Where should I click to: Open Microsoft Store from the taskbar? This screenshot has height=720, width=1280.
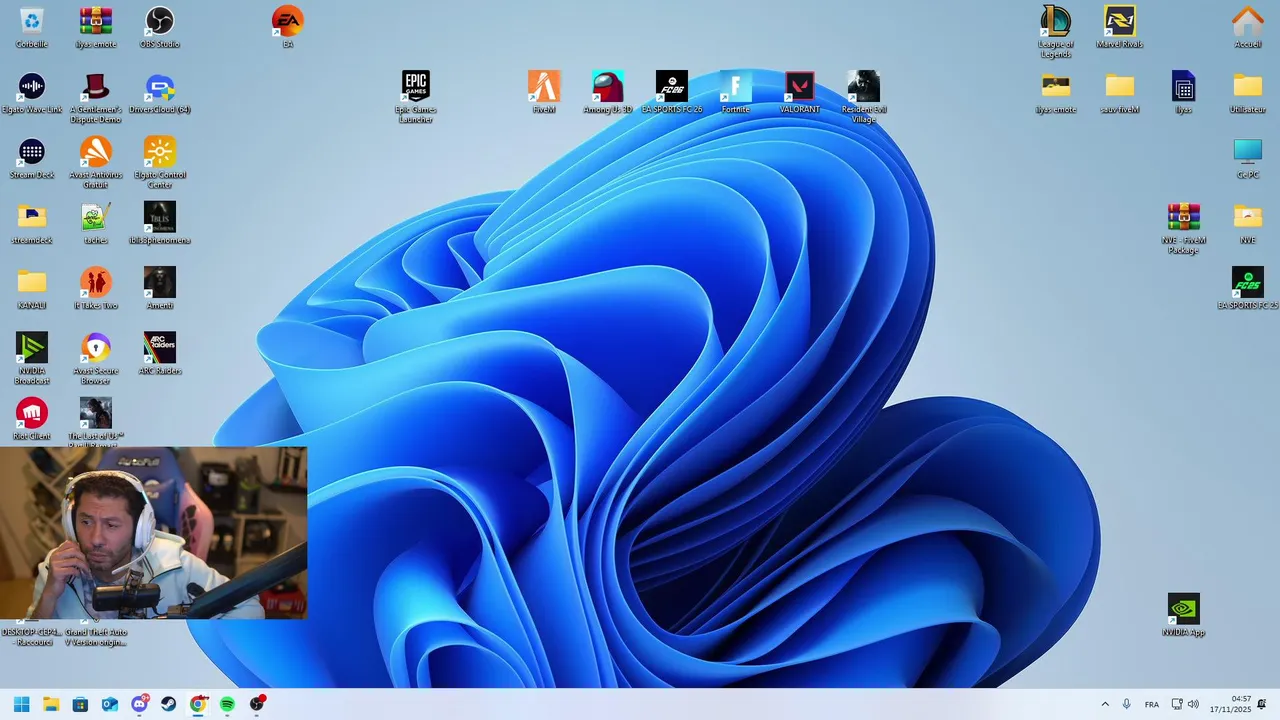[x=80, y=704]
